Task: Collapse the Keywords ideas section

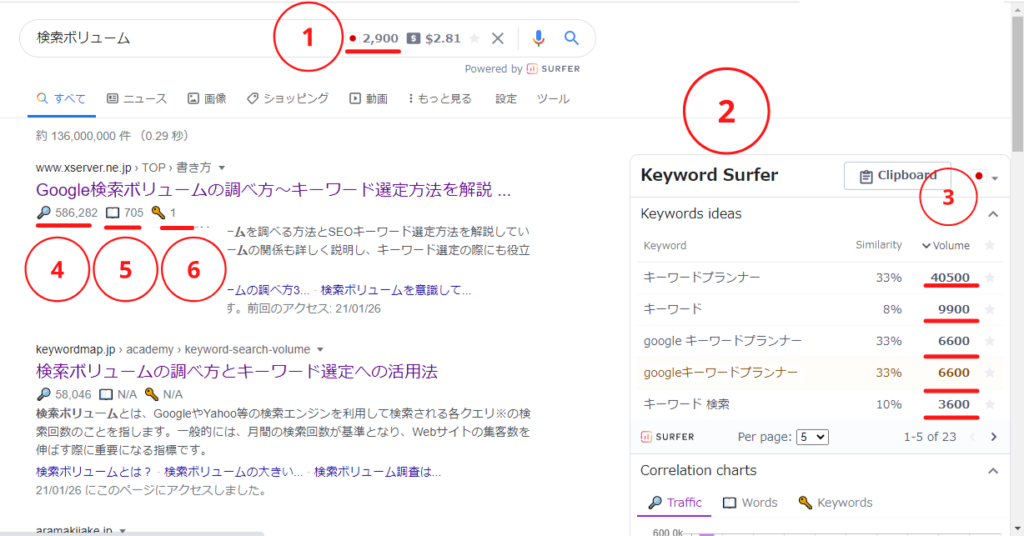Action: click(993, 214)
